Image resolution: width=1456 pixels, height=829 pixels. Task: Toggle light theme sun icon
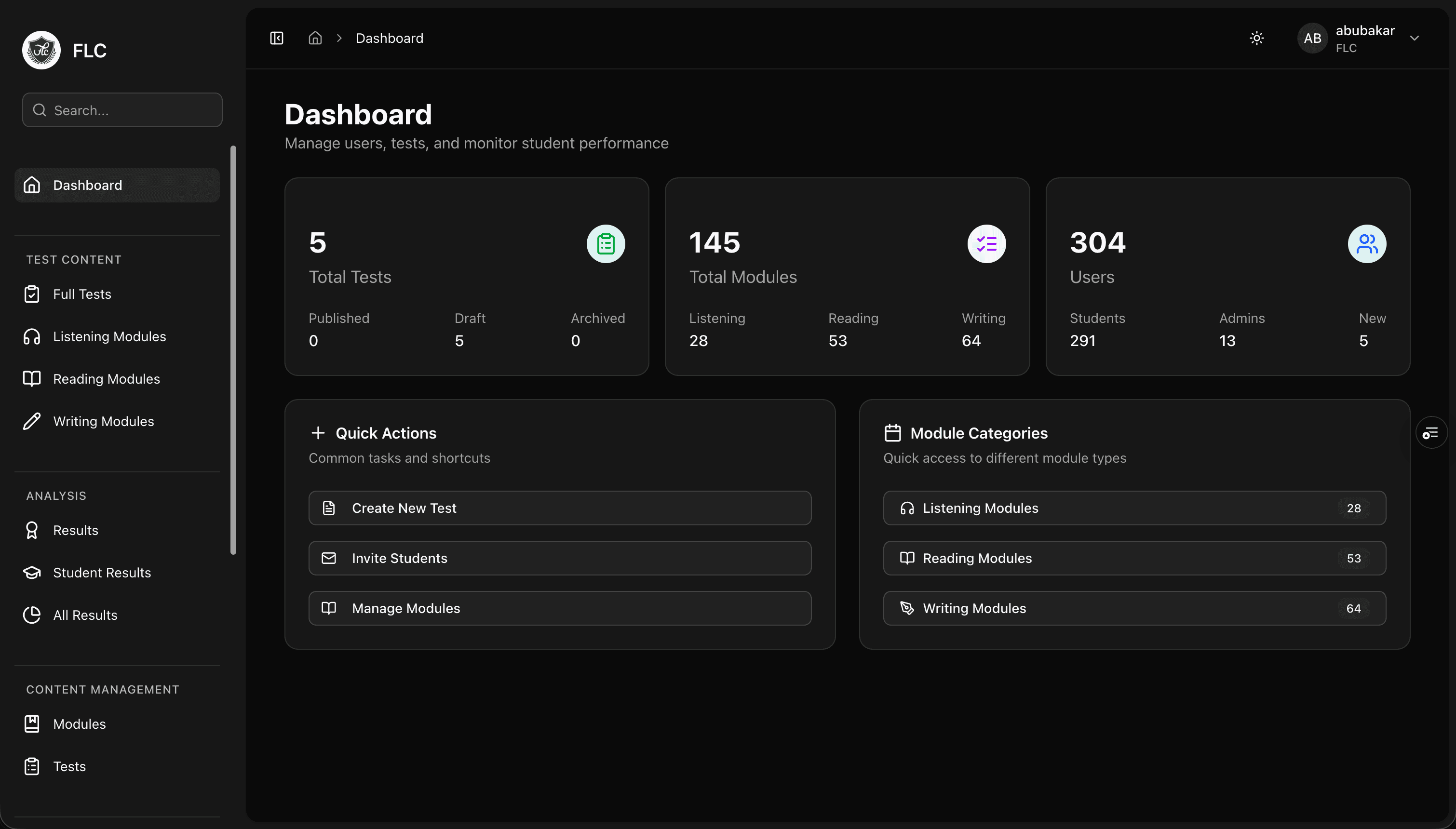(1257, 38)
